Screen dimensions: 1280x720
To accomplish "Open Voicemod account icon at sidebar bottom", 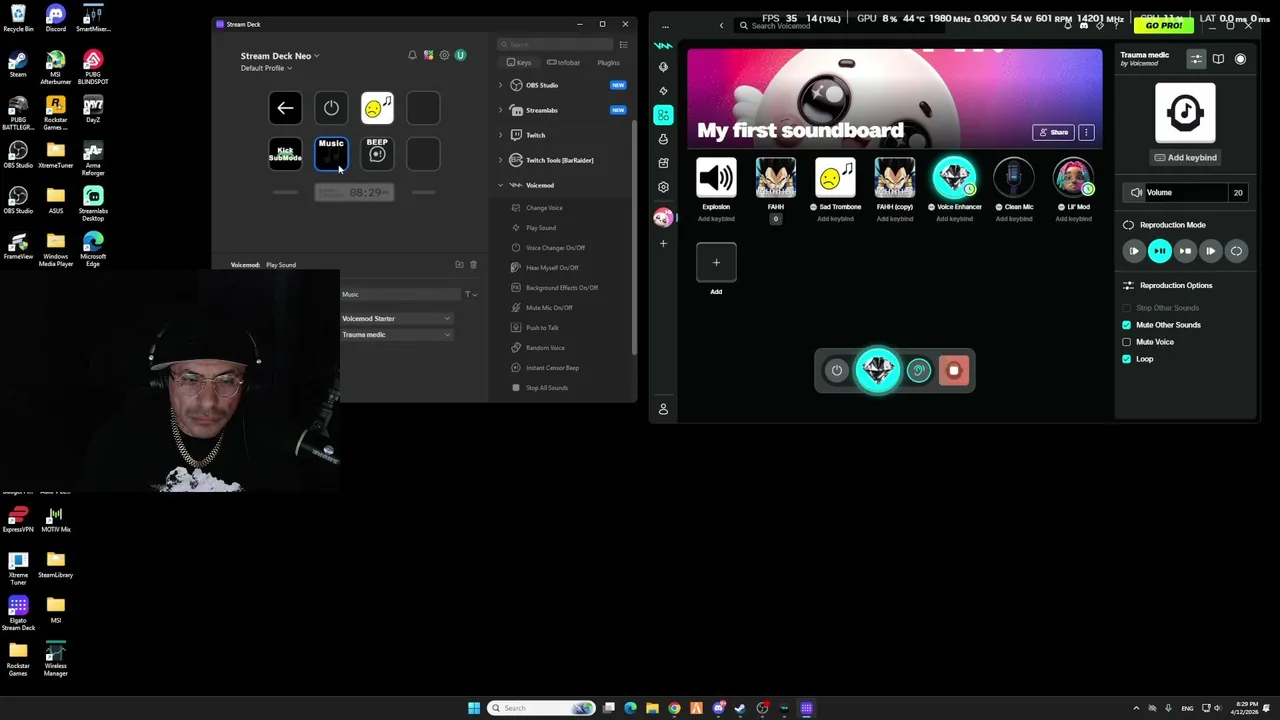I will (663, 409).
